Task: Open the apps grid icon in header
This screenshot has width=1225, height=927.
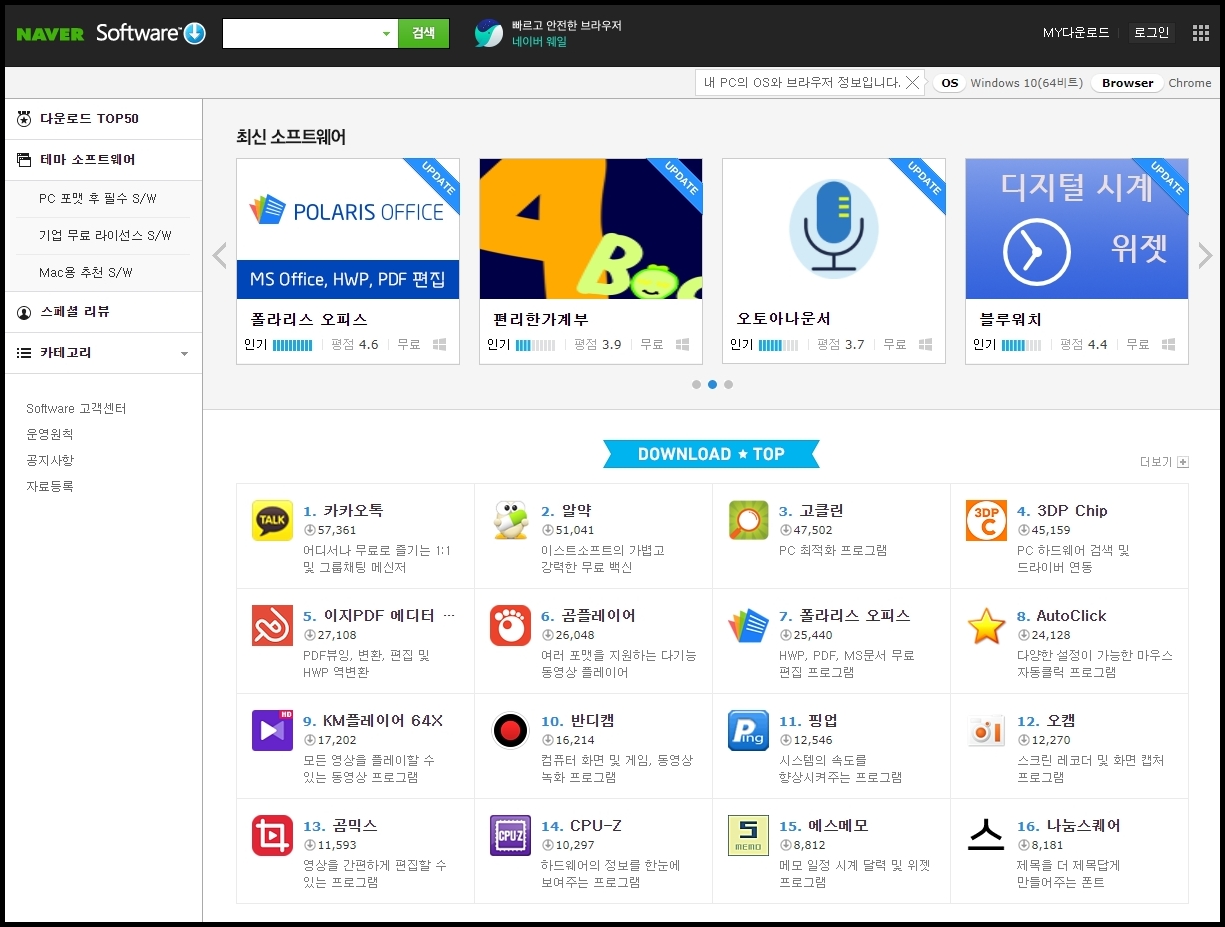Action: pos(1201,33)
